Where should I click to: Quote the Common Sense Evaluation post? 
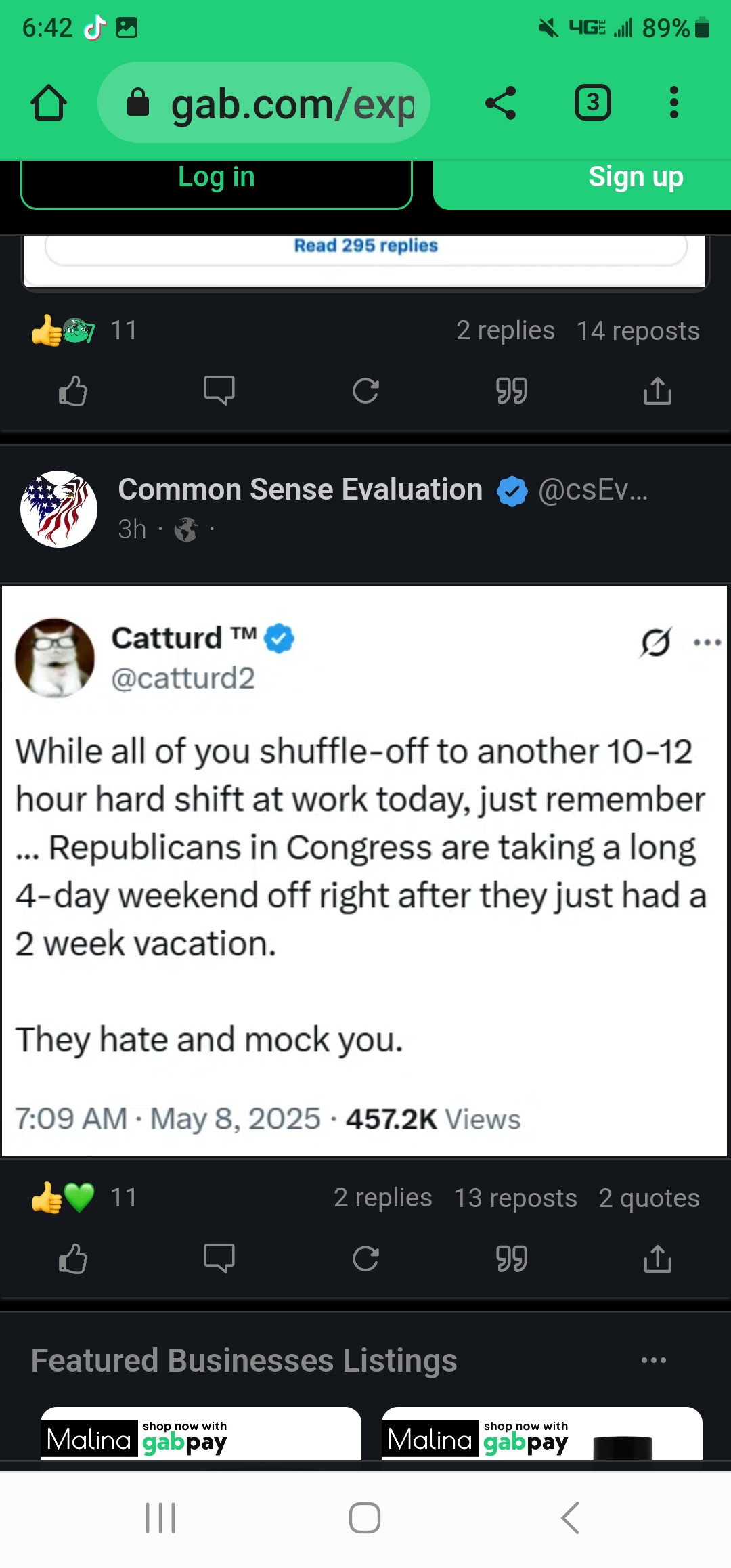(x=512, y=1259)
